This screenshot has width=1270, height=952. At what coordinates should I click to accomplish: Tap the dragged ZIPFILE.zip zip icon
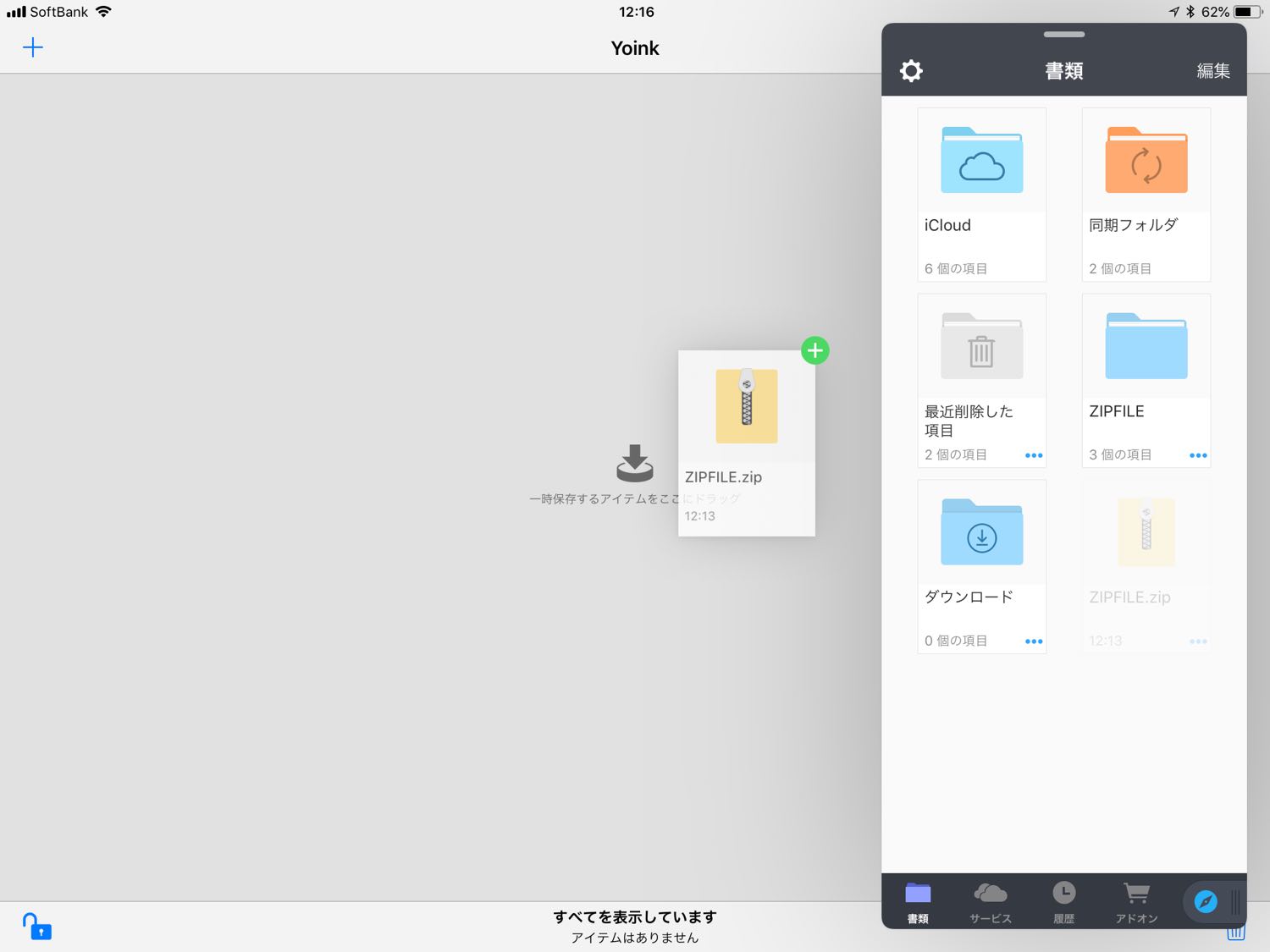click(x=747, y=406)
